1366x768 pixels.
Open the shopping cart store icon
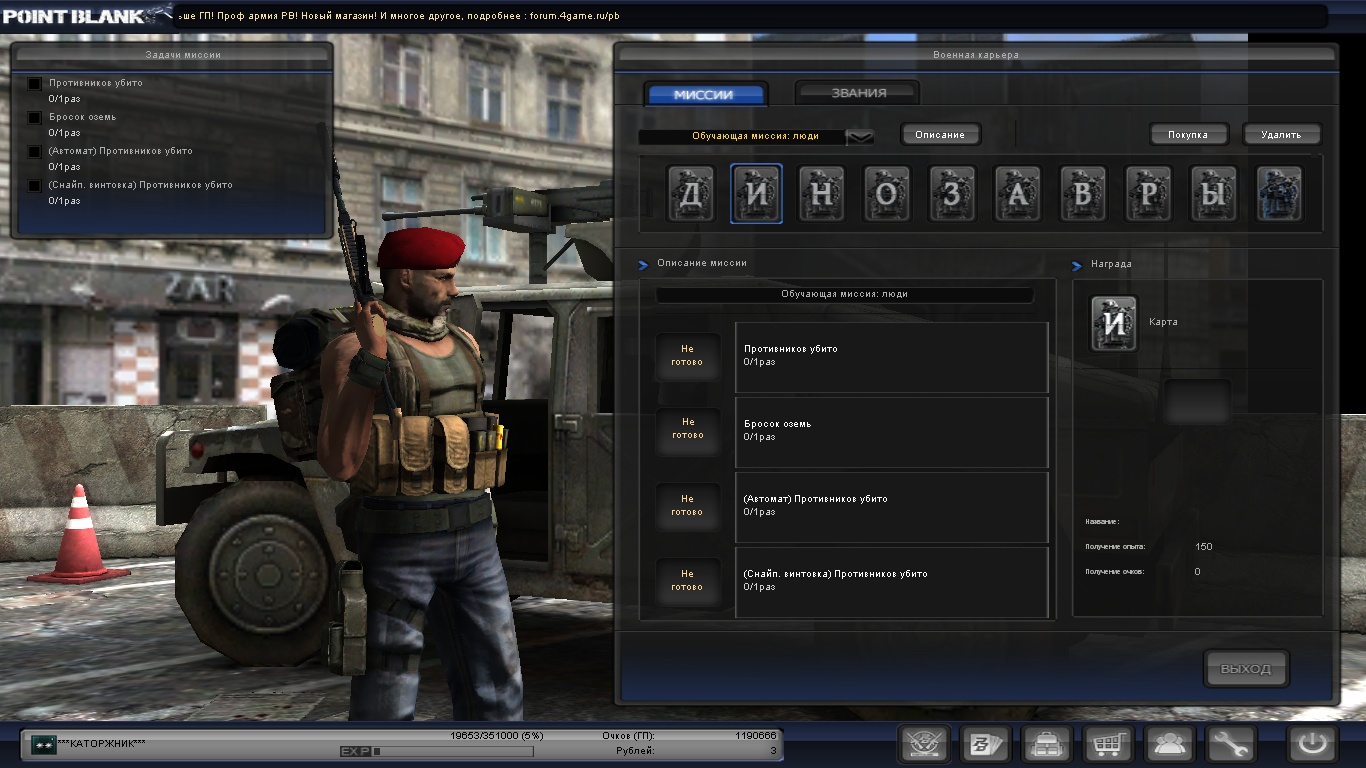(1108, 744)
